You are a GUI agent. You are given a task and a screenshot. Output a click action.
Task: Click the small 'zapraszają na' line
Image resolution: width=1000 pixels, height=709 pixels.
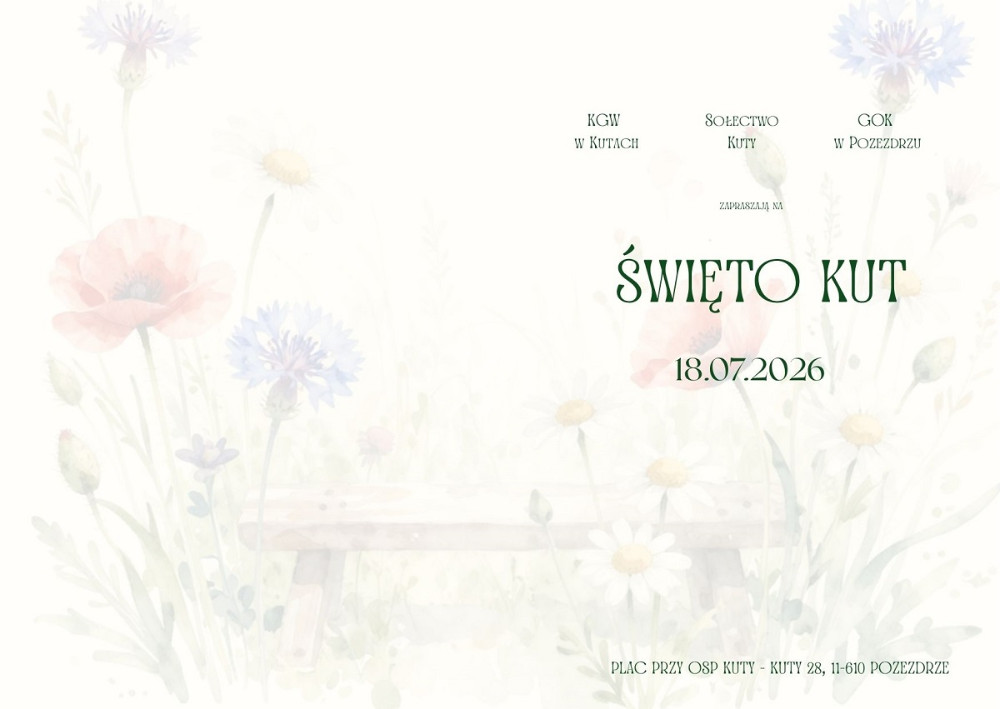point(751,206)
